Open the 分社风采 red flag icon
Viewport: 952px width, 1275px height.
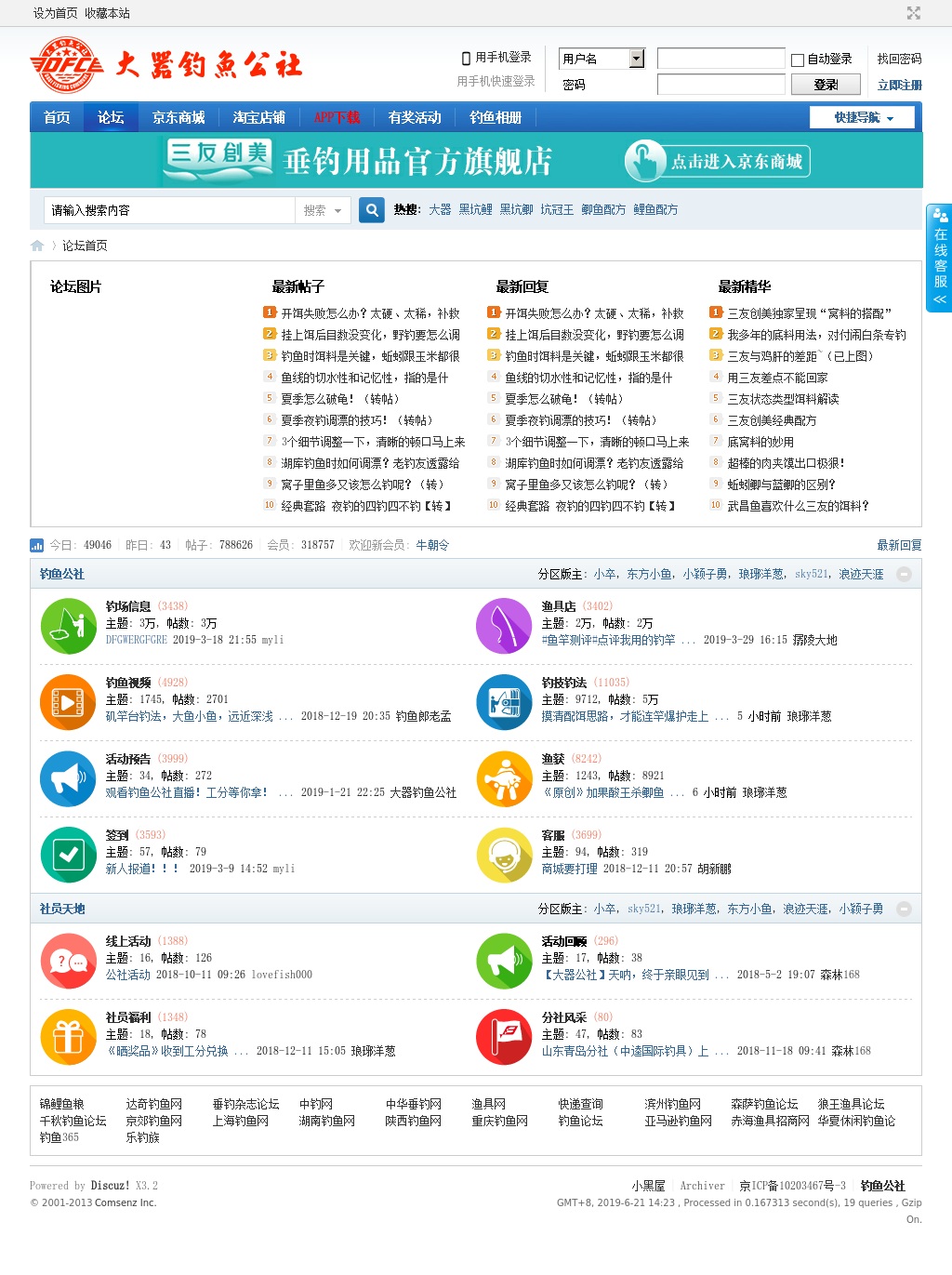(504, 1037)
